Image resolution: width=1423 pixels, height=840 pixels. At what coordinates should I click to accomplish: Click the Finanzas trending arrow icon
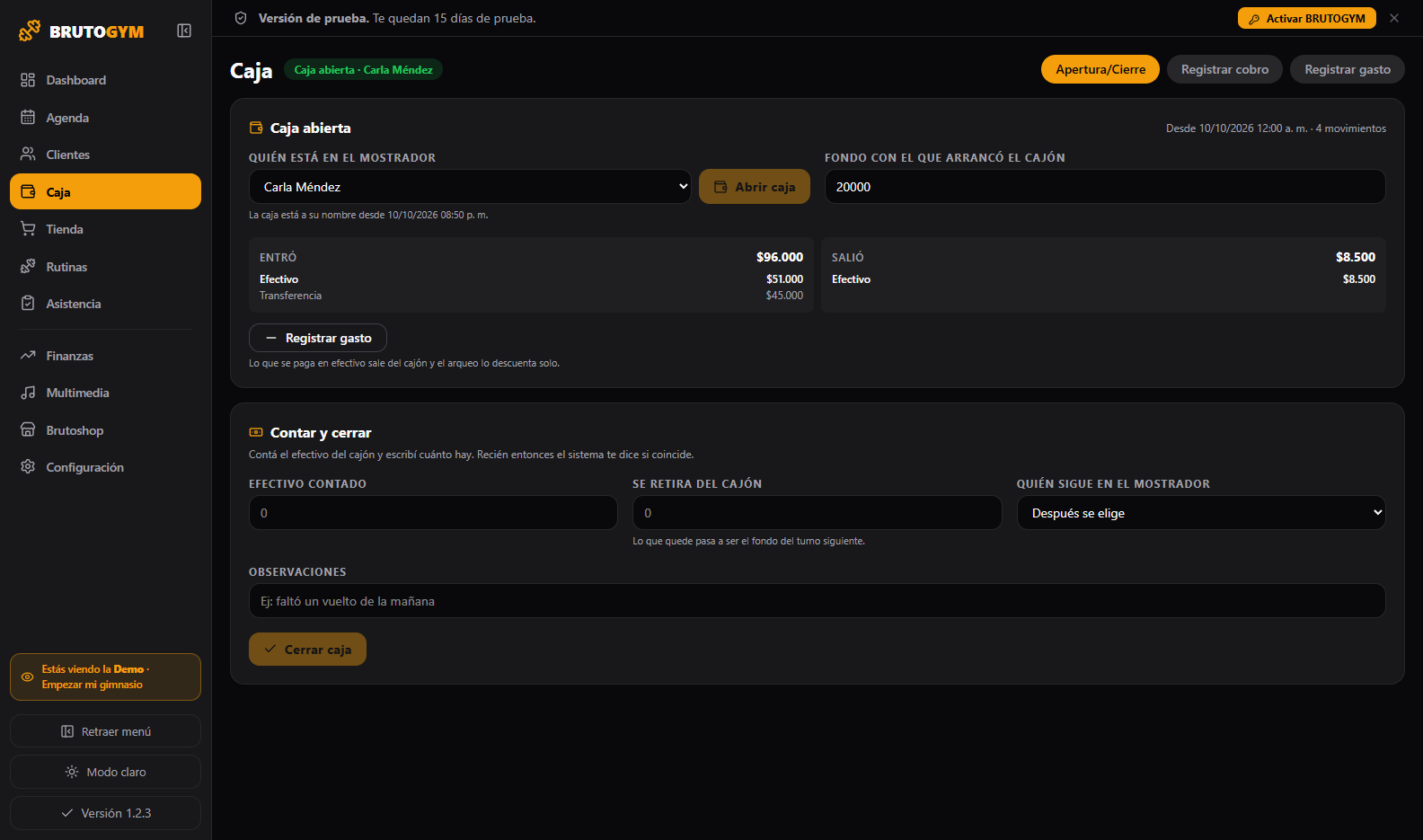28,356
